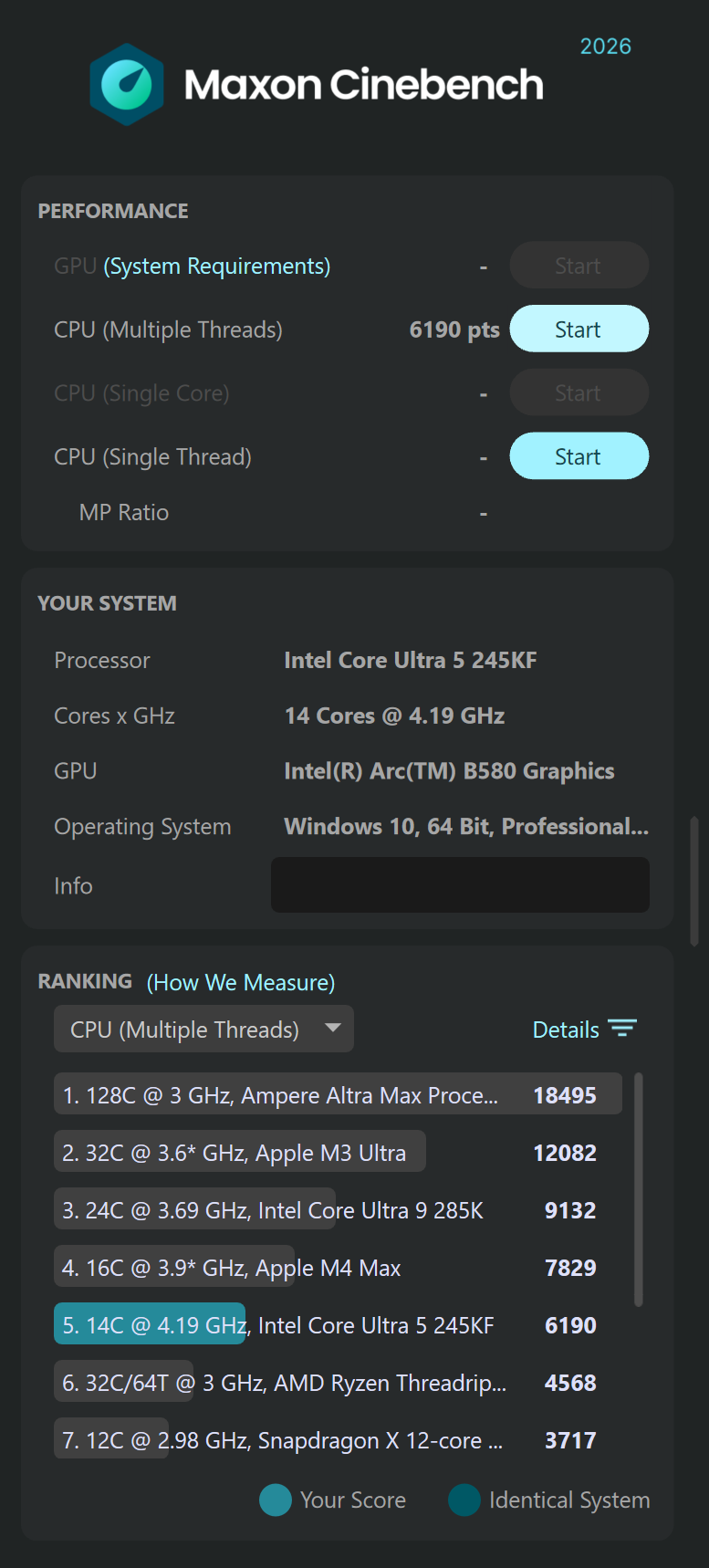
Task: Click the Details filter lines icon
Action: tap(622, 1029)
